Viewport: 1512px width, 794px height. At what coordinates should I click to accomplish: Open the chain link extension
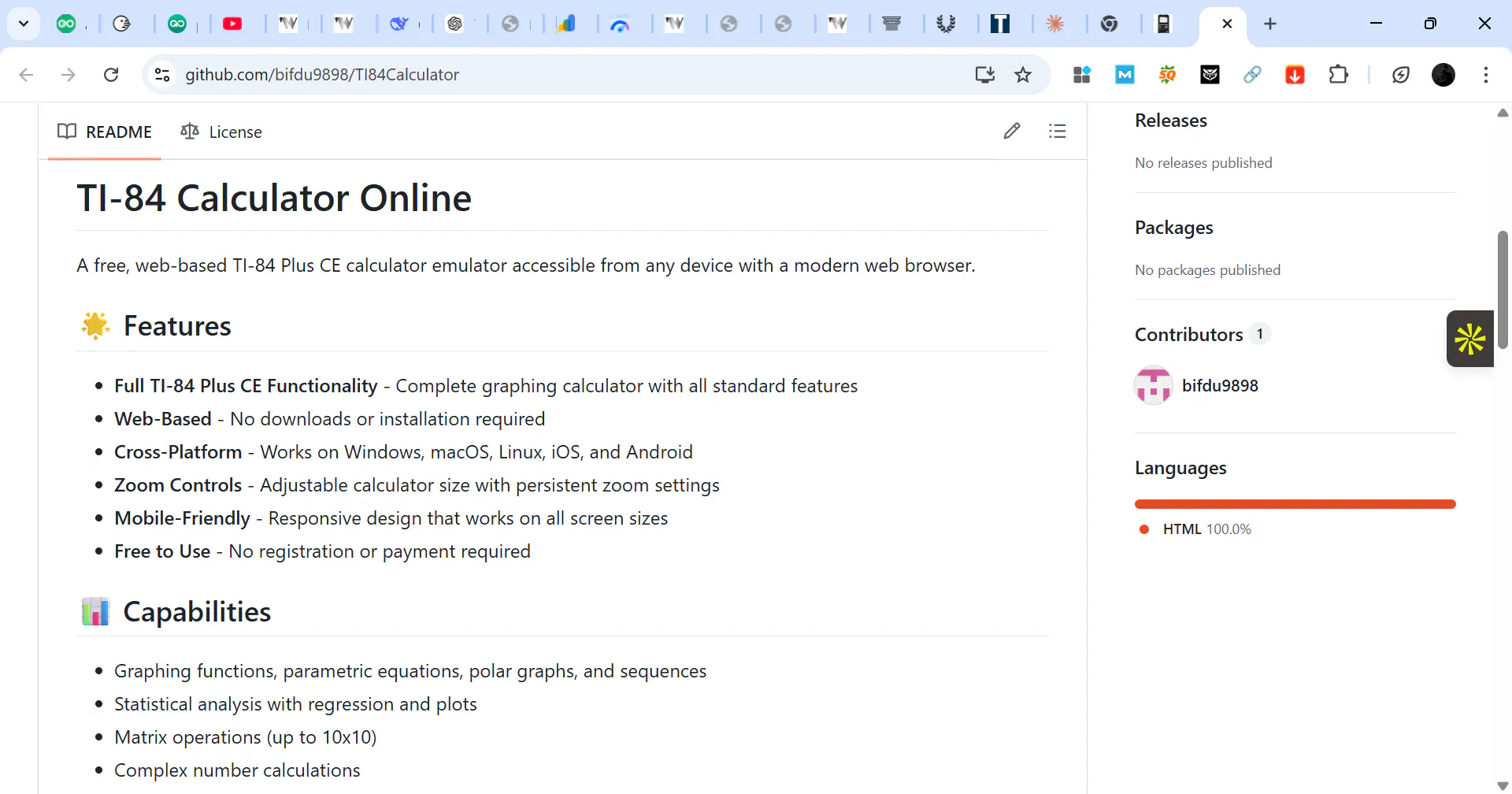[x=1252, y=75]
